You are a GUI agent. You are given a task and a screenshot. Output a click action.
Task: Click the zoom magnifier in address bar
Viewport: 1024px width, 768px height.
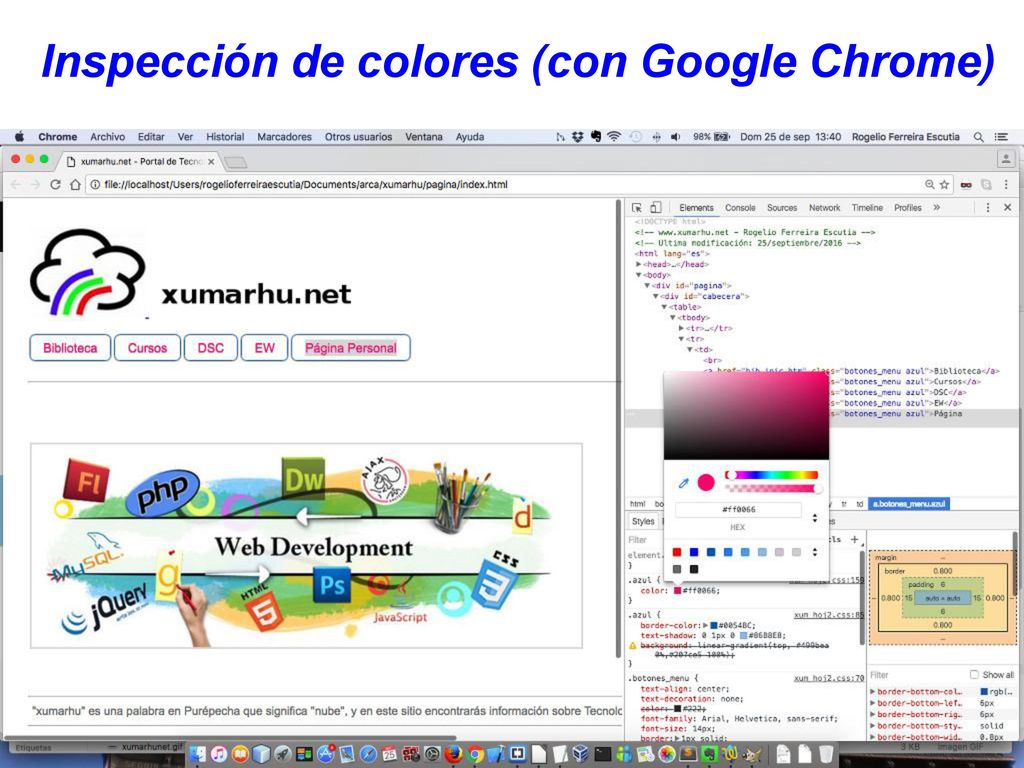coord(929,185)
